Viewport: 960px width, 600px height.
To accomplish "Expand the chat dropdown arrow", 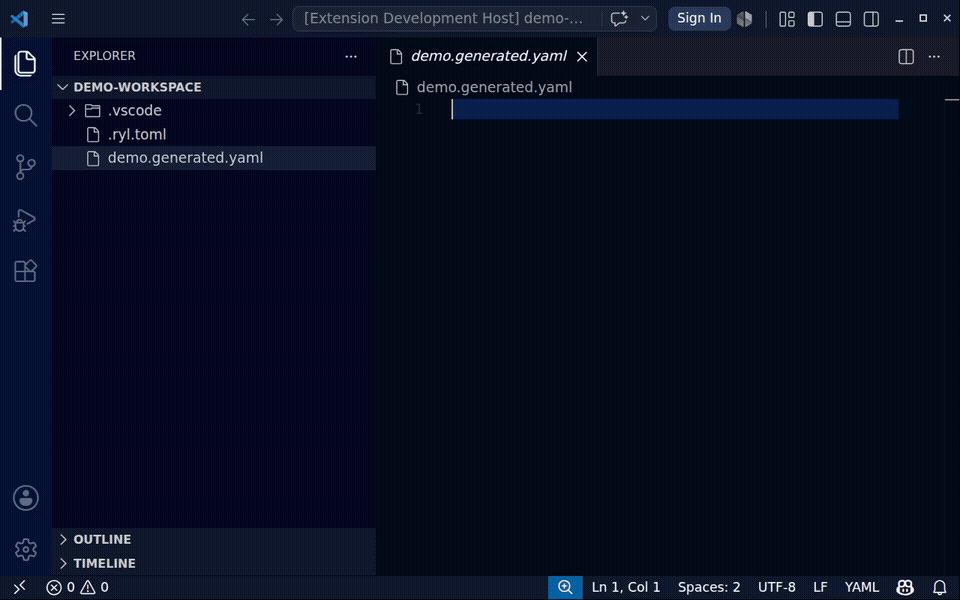I will click(645, 18).
